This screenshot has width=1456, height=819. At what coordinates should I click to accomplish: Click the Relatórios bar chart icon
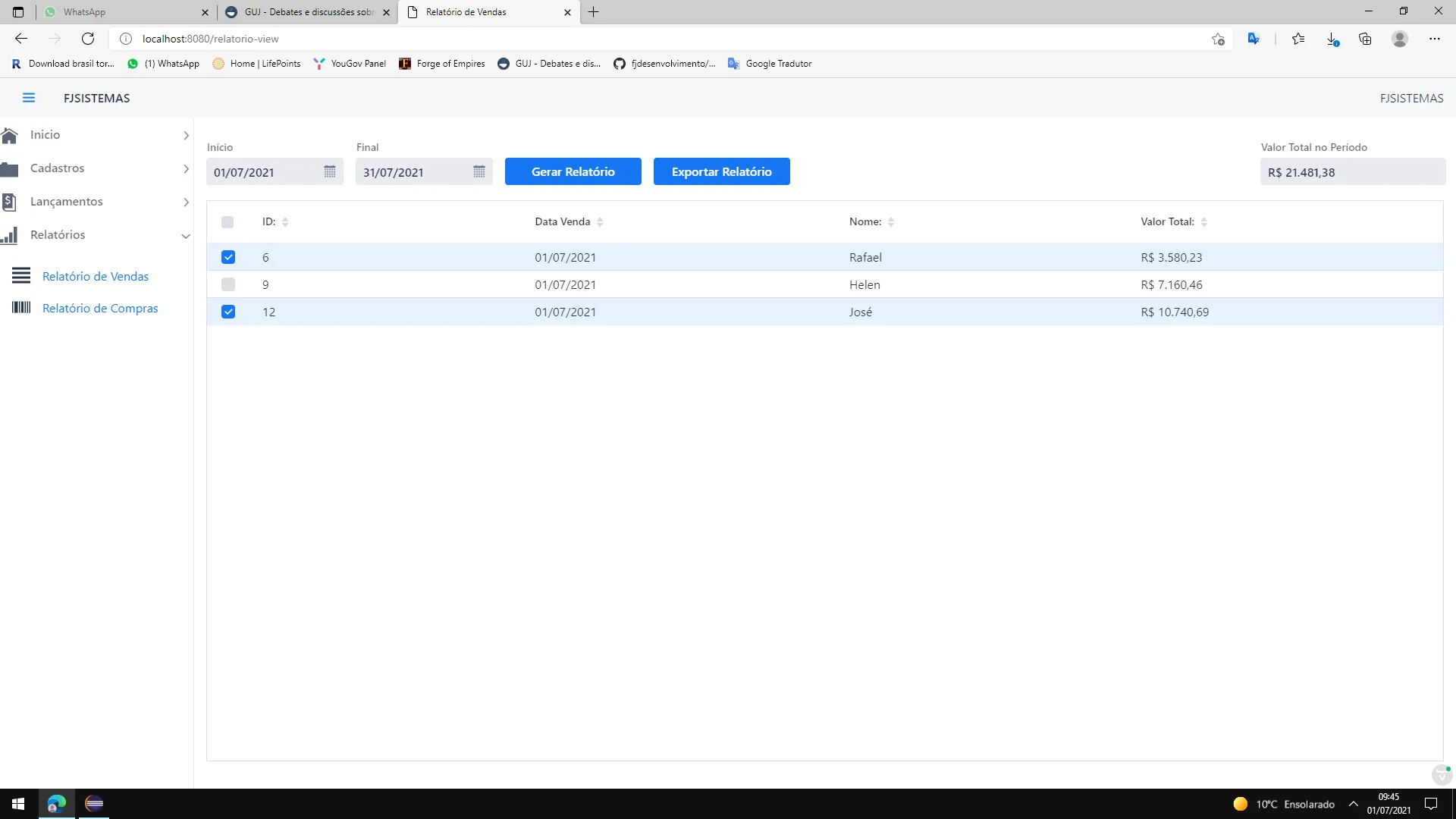tap(10, 235)
